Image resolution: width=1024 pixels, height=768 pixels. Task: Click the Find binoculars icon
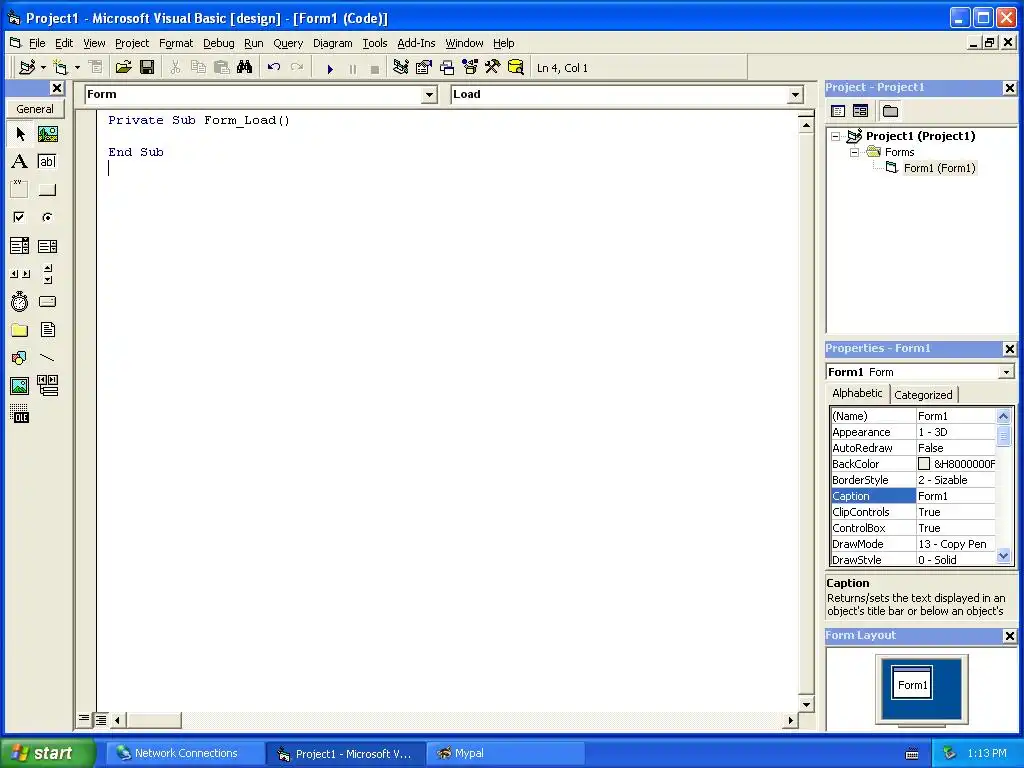tap(244, 67)
